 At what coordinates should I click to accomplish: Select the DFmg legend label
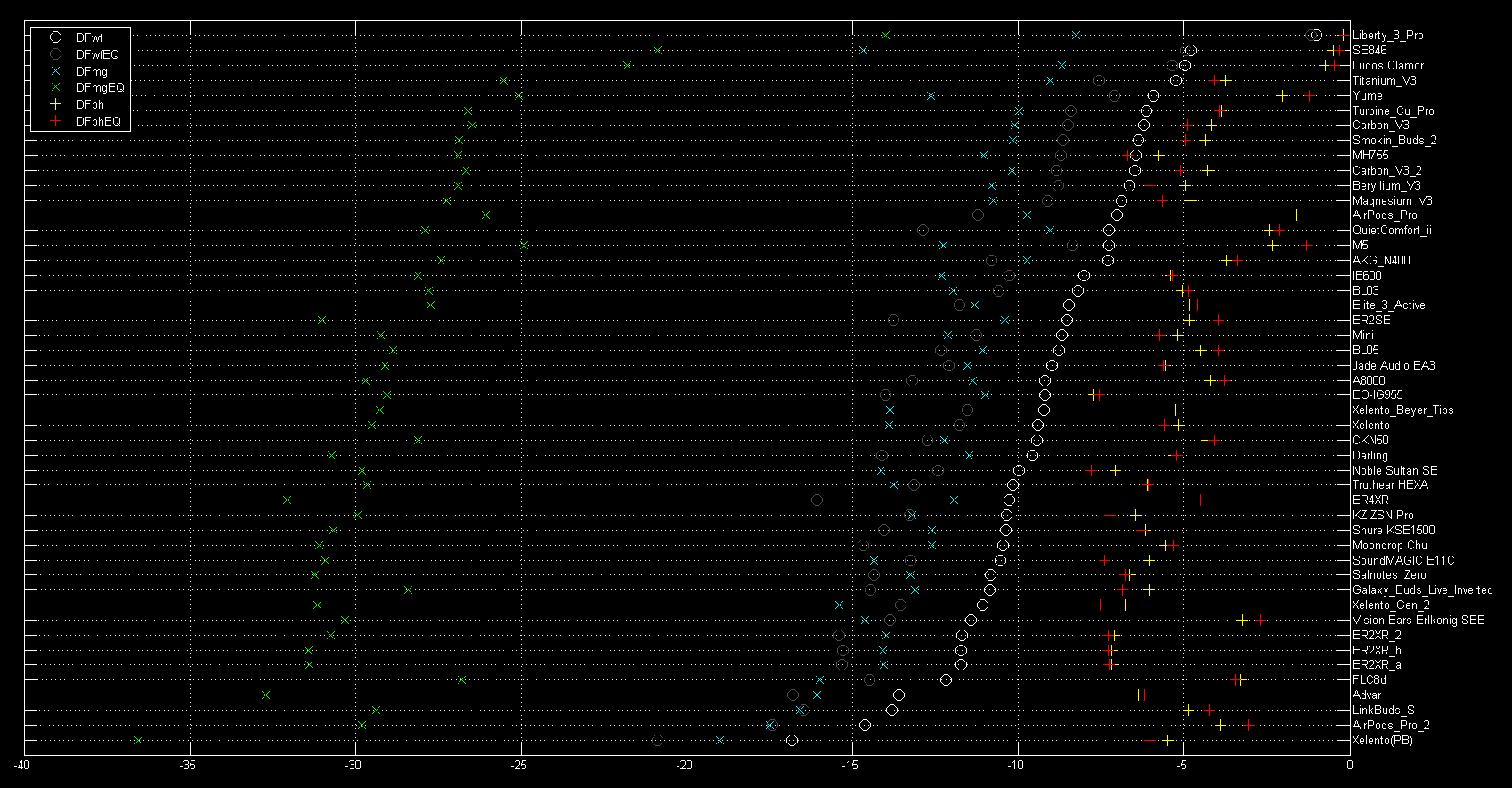tap(92, 71)
